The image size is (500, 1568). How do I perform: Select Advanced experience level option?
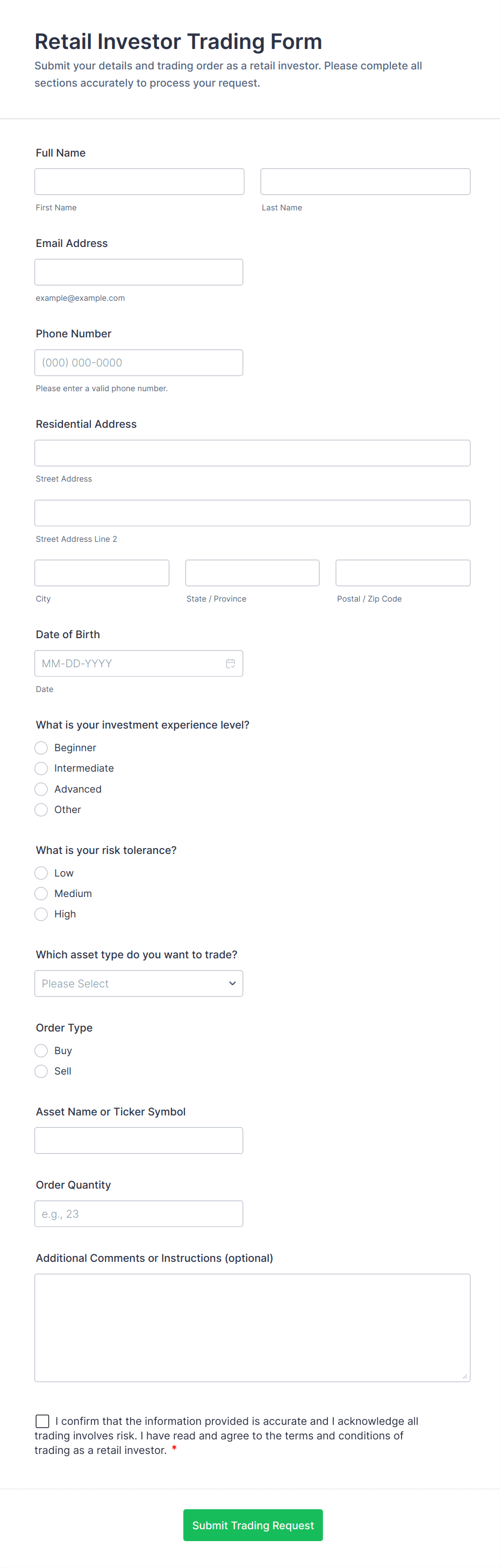point(41,789)
